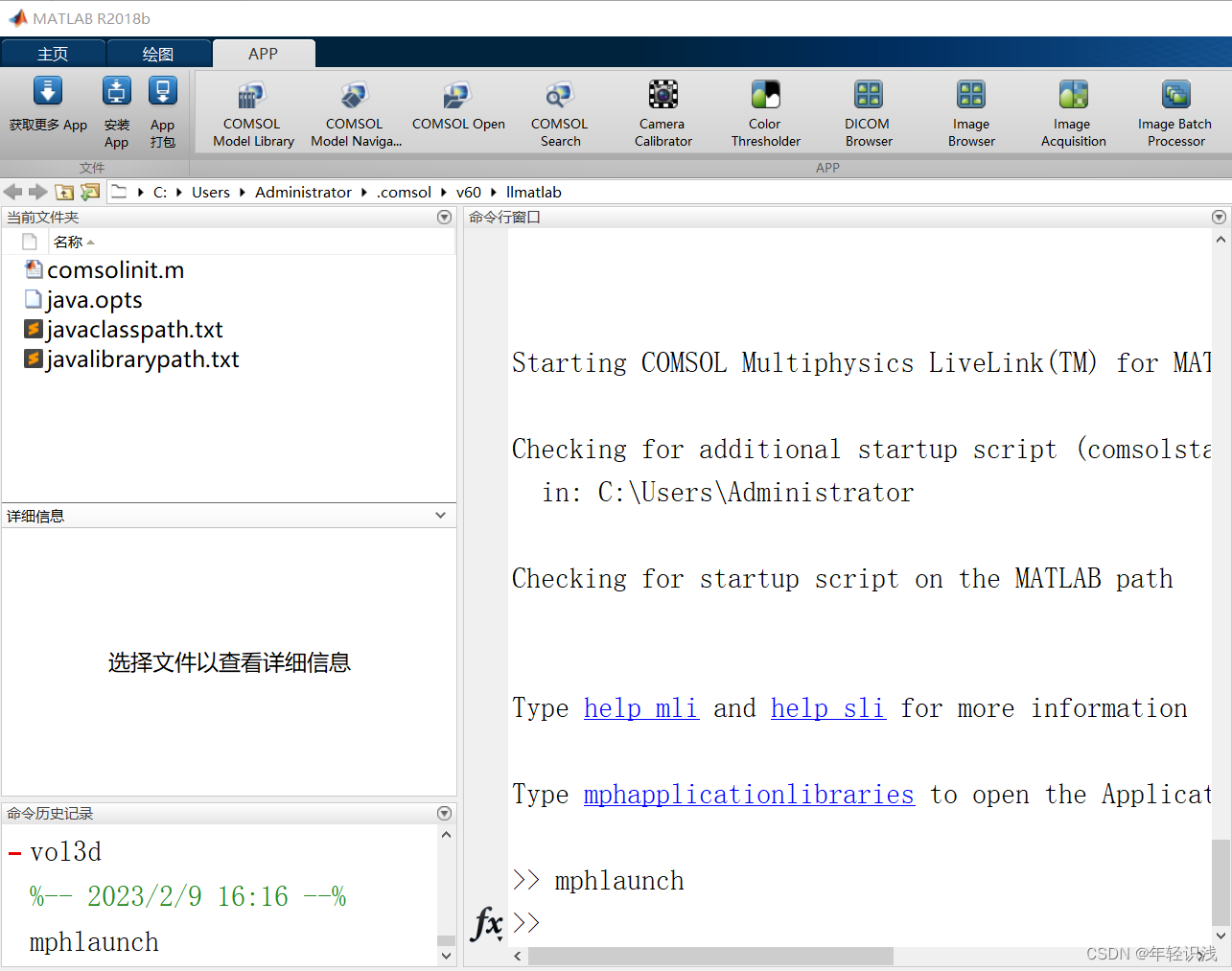
Task: Click the 2023/2/9 16:16 history timestamp
Action: click(x=188, y=896)
